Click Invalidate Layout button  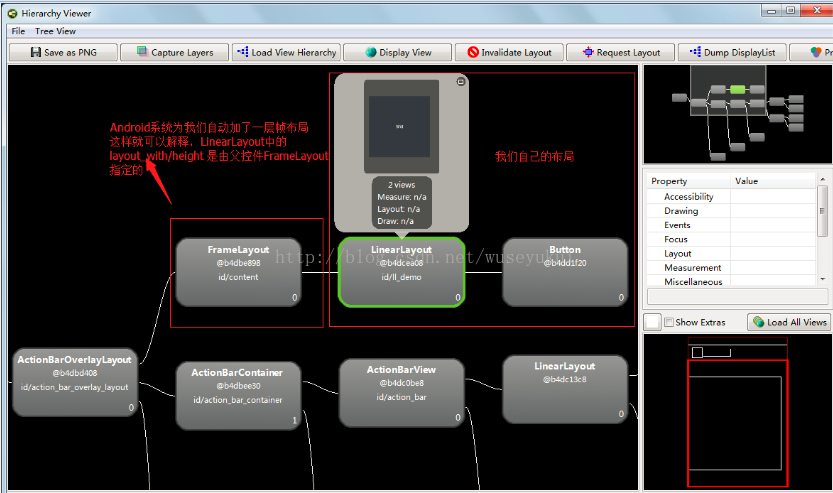click(508, 52)
